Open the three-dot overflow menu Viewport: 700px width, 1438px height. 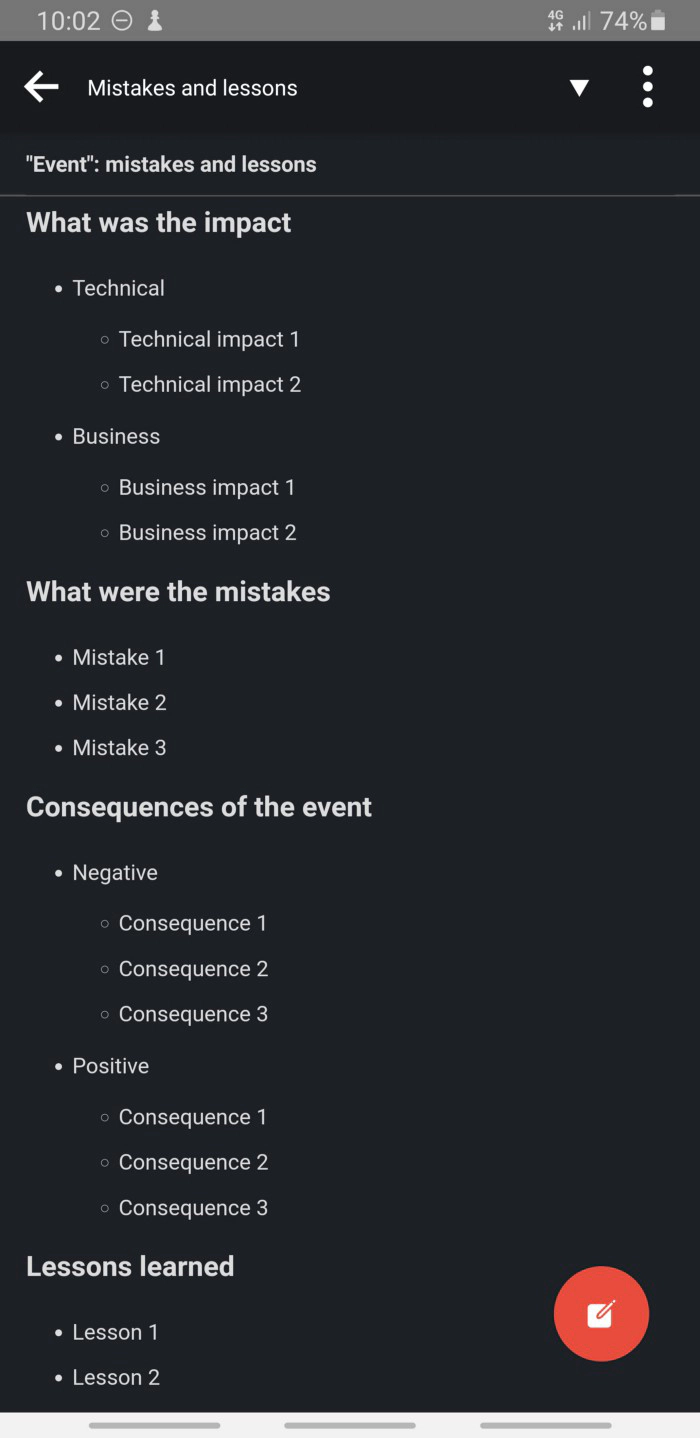[648, 87]
